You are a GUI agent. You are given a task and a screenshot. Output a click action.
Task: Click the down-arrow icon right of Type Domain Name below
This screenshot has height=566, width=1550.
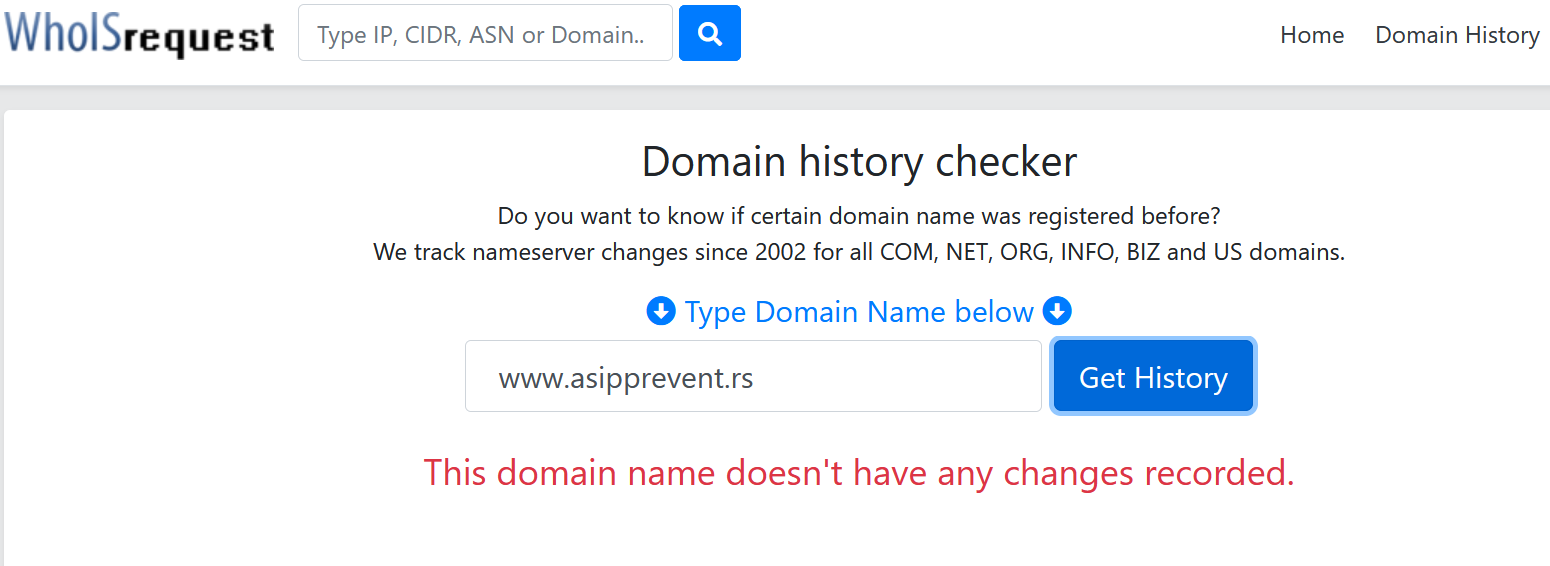[x=1057, y=312]
